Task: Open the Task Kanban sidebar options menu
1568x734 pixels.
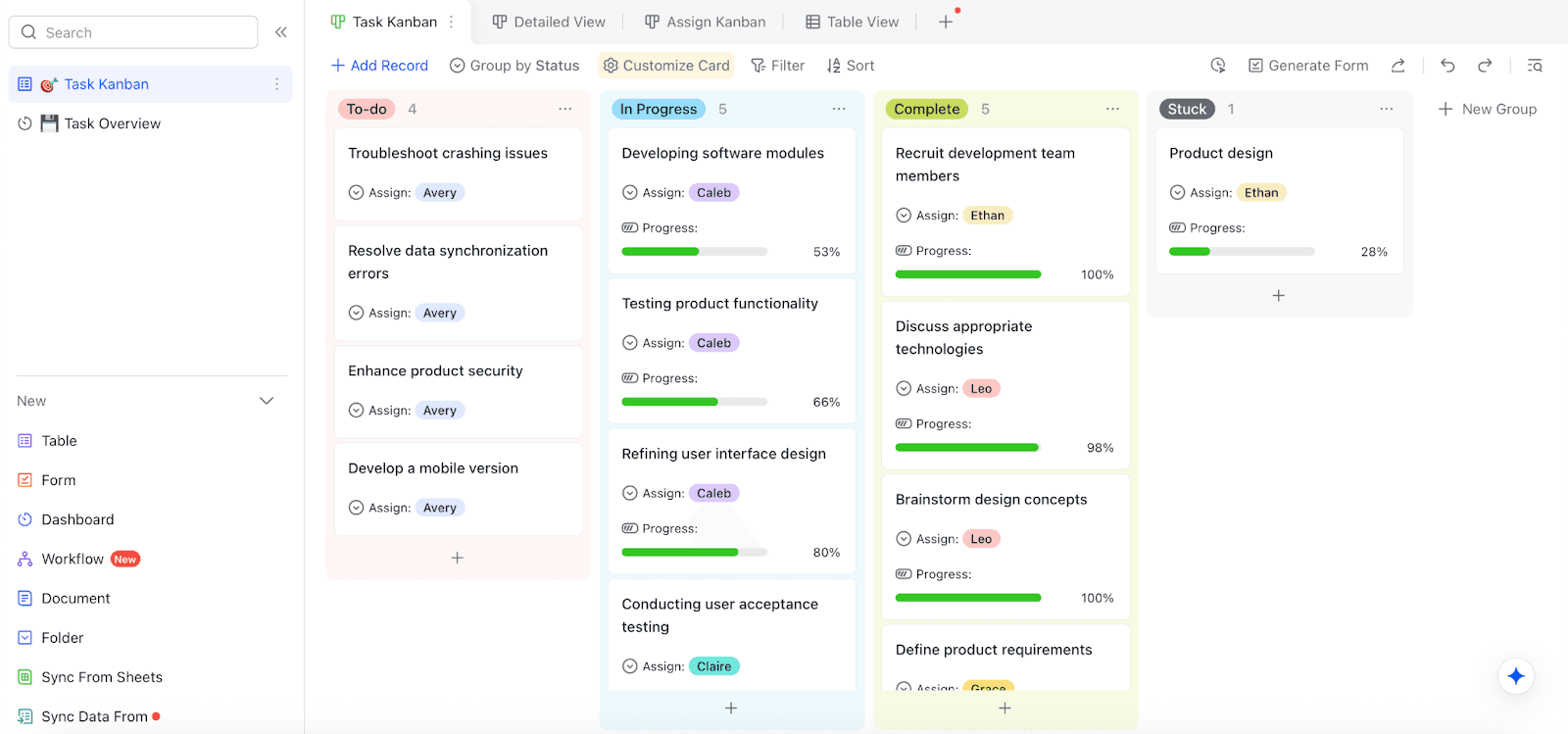Action: (x=276, y=84)
